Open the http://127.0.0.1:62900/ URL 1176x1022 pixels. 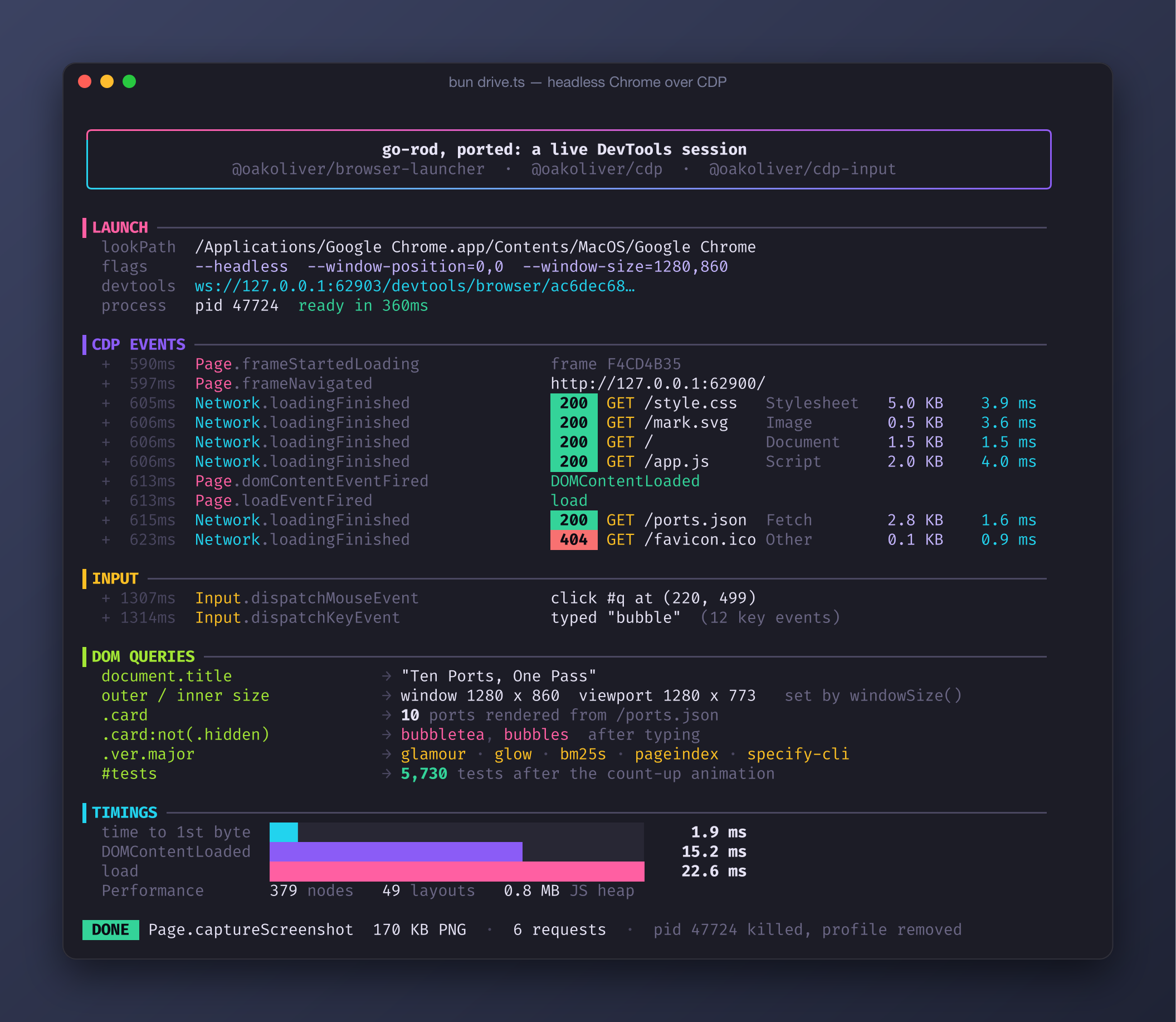[658, 383]
